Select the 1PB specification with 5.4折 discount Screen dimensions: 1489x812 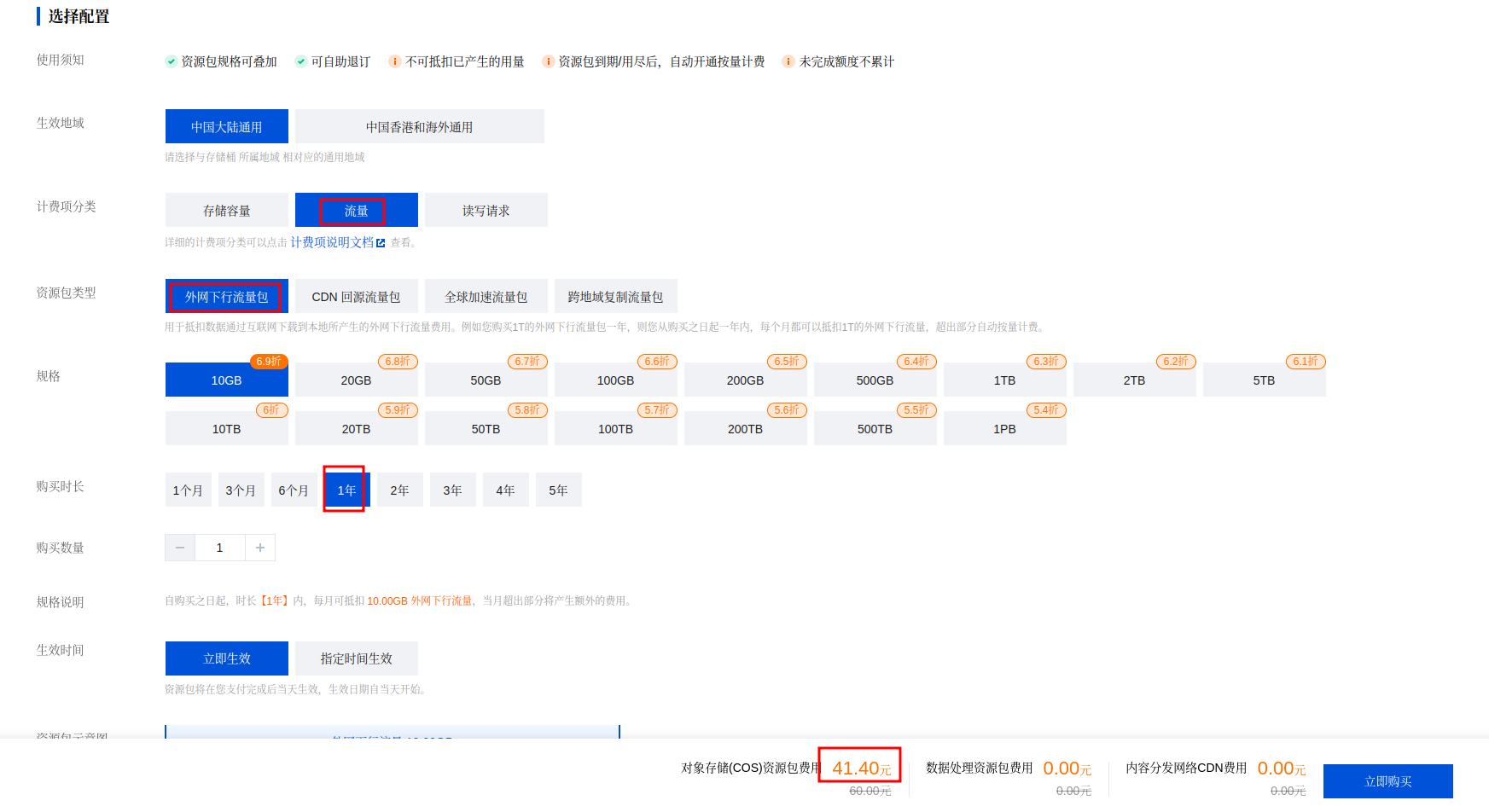[x=1004, y=429]
